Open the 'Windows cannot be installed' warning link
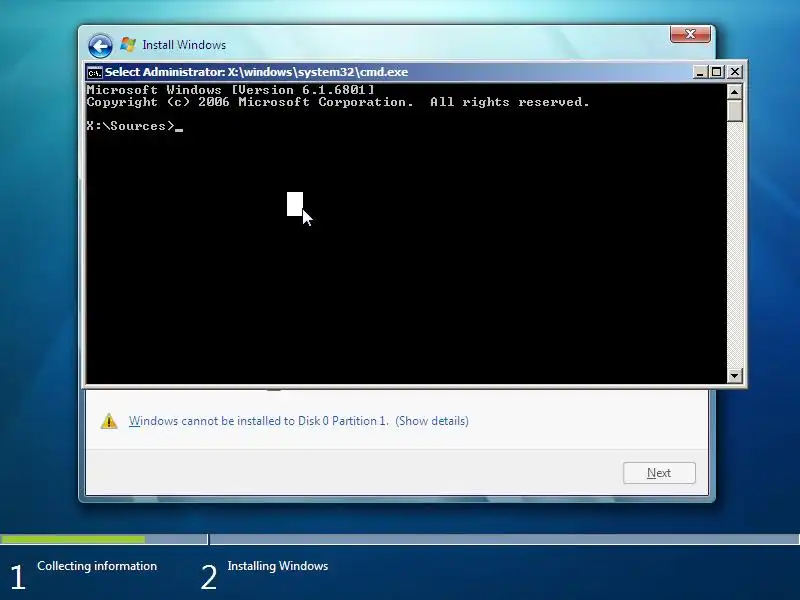This screenshot has width=800, height=600. click(x=298, y=421)
